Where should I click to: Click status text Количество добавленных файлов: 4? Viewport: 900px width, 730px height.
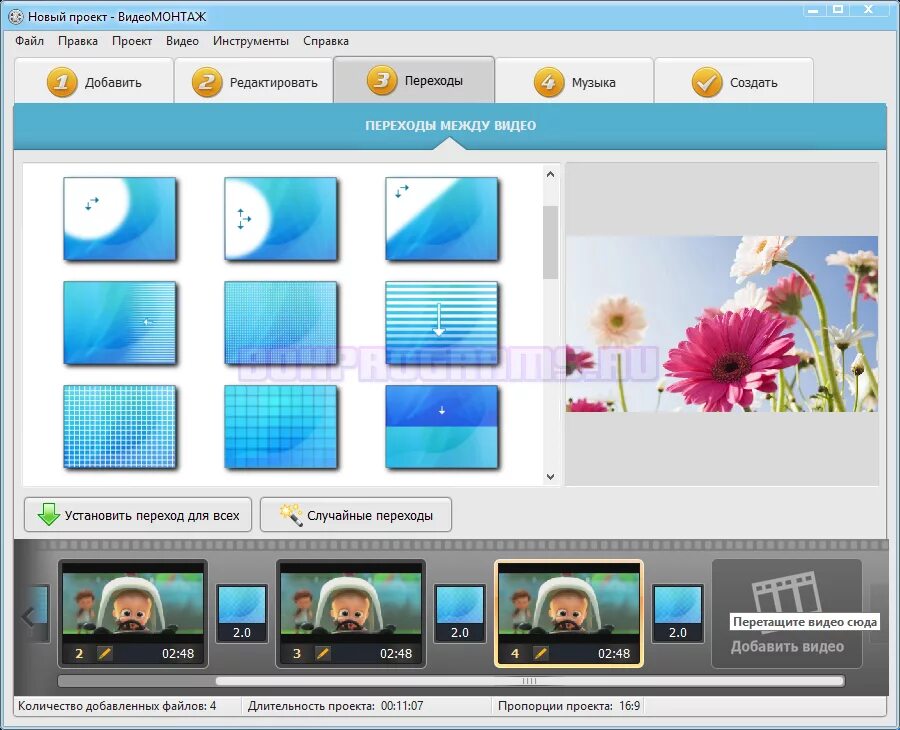[117, 706]
